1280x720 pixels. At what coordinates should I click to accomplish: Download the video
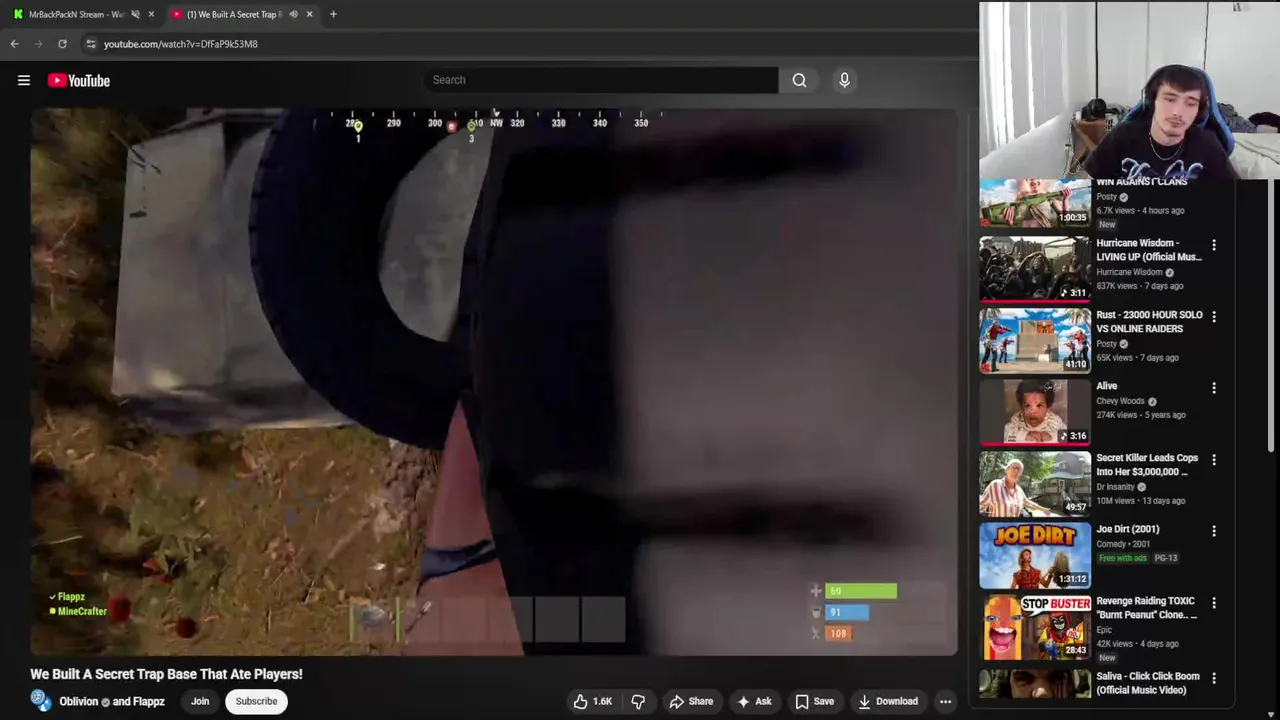tap(887, 702)
